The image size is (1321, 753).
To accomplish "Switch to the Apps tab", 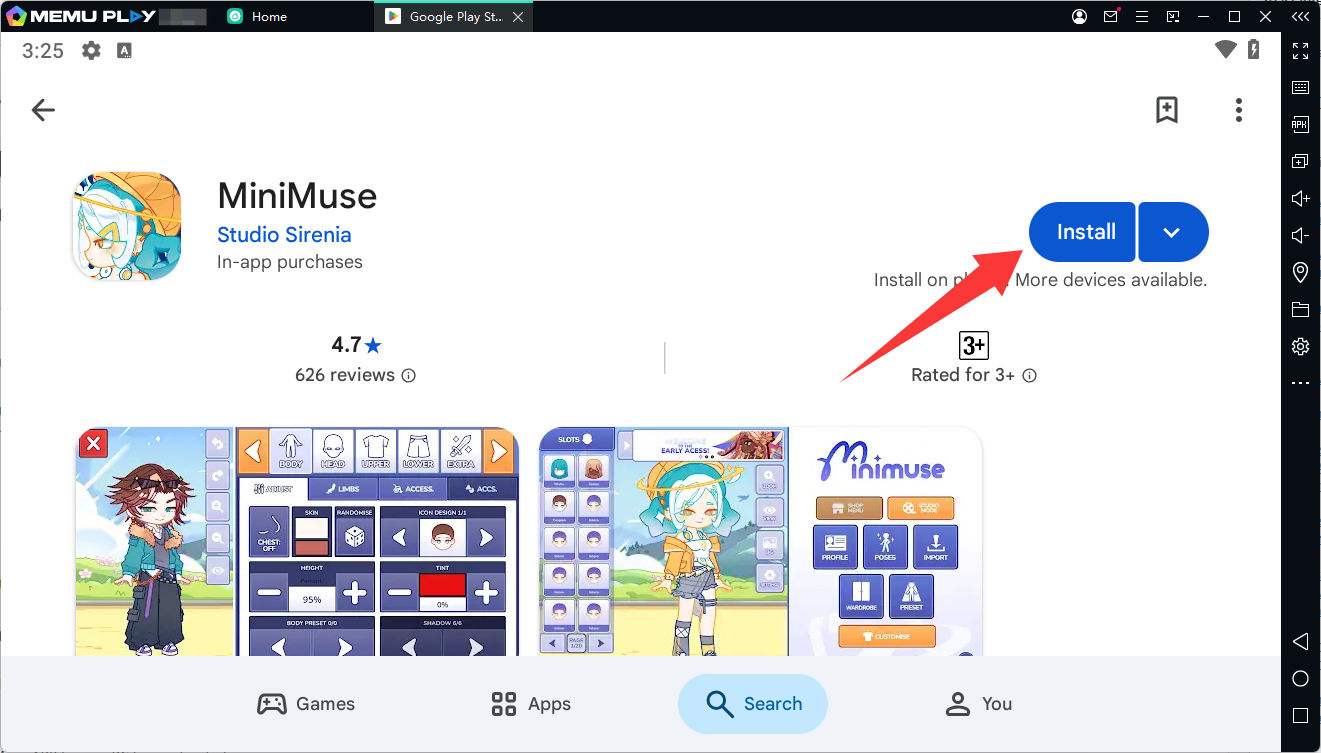I will (x=531, y=704).
